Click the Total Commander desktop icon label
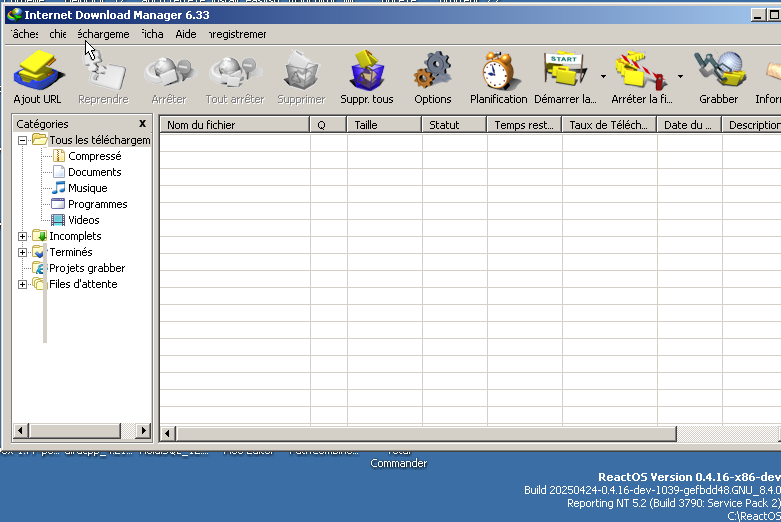781x522 pixels. click(x=398, y=458)
